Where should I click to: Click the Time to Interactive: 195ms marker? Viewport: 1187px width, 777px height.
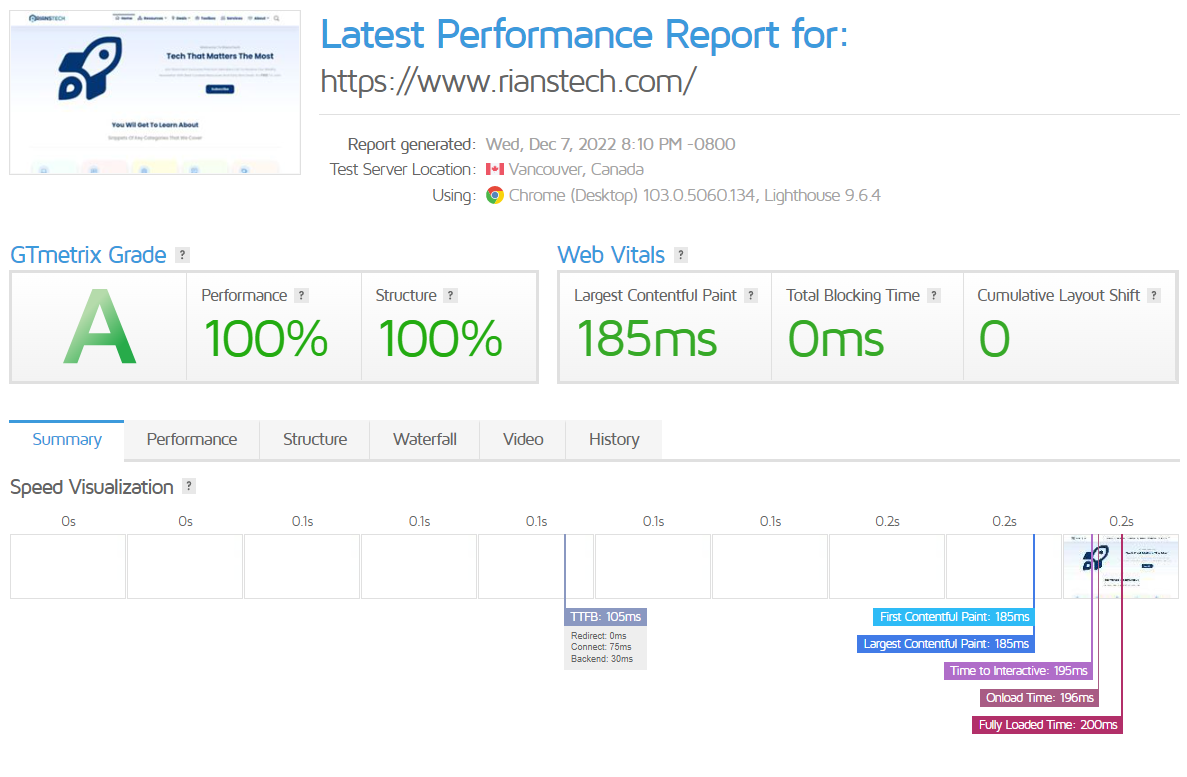pyautogui.click(x=1018, y=671)
